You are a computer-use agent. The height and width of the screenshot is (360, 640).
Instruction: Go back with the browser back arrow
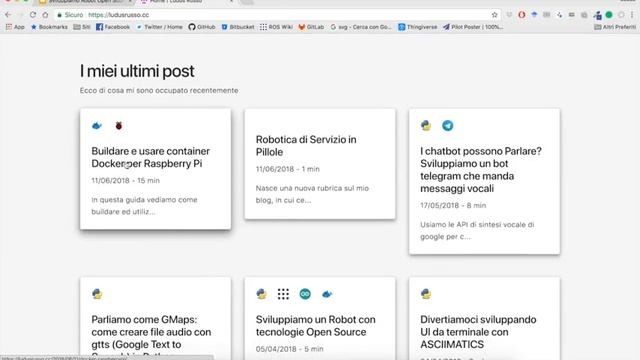(x=8, y=15)
